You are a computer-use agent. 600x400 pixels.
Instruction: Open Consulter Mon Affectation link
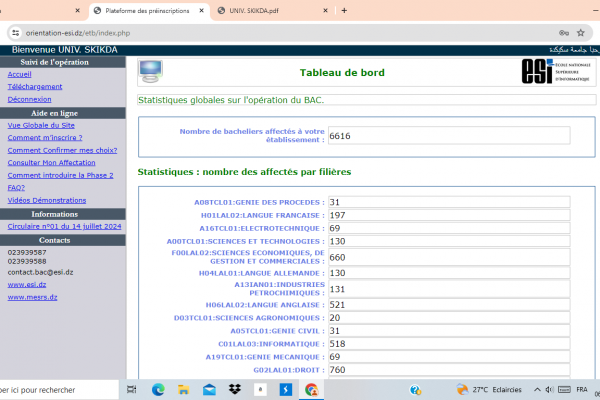click(51, 163)
